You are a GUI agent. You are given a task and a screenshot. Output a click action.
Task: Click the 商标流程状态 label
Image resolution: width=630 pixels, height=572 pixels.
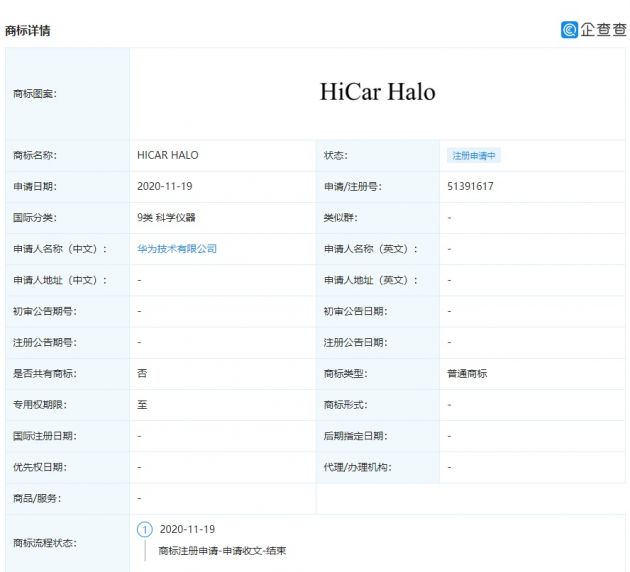pyautogui.click(x=45, y=543)
